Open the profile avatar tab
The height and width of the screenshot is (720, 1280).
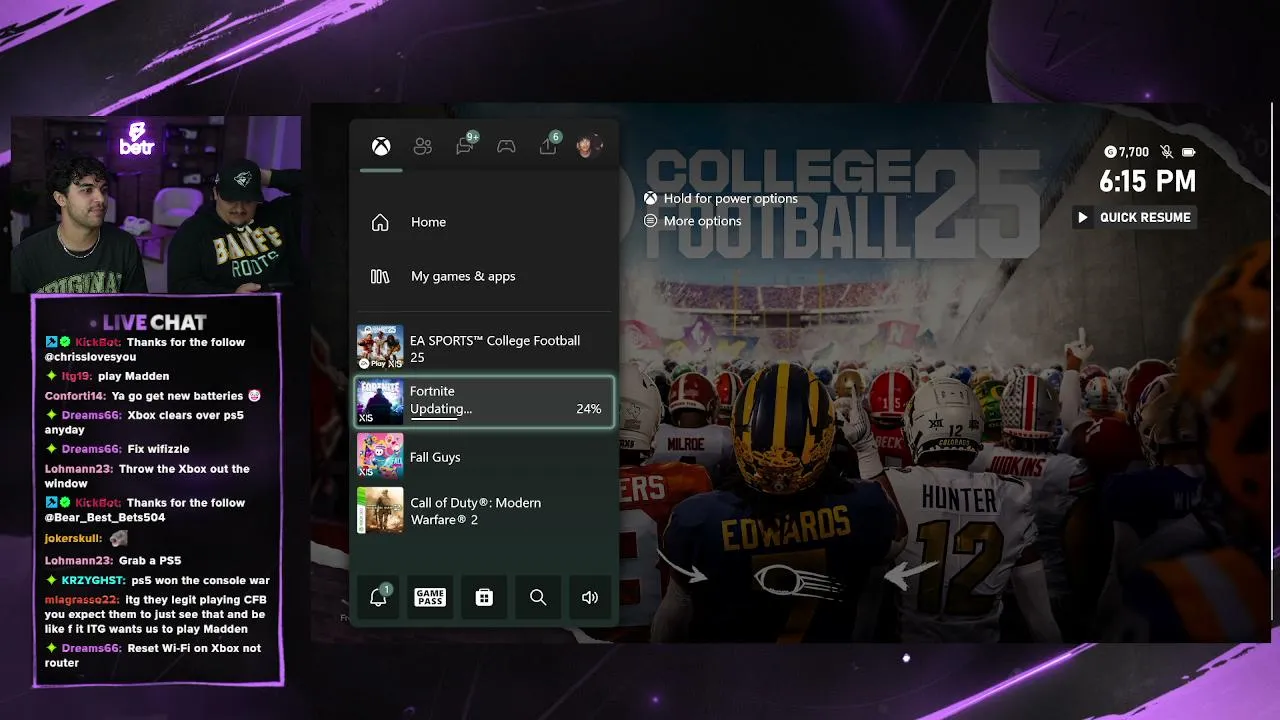click(x=589, y=147)
